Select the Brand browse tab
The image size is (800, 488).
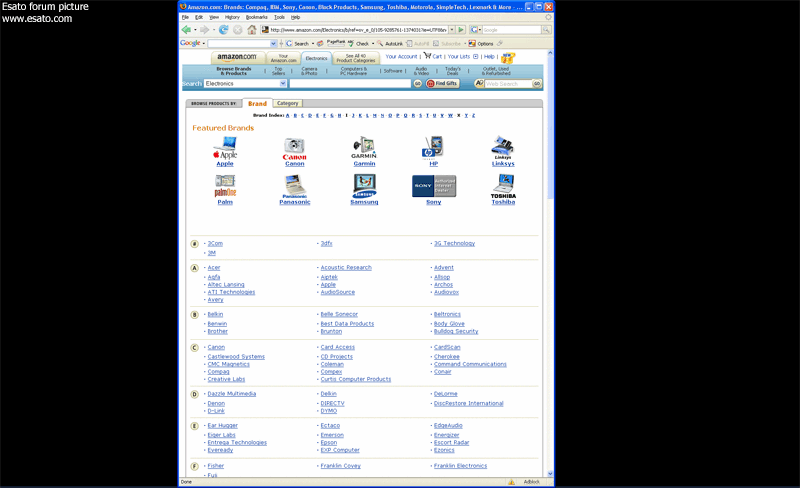(257, 103)
